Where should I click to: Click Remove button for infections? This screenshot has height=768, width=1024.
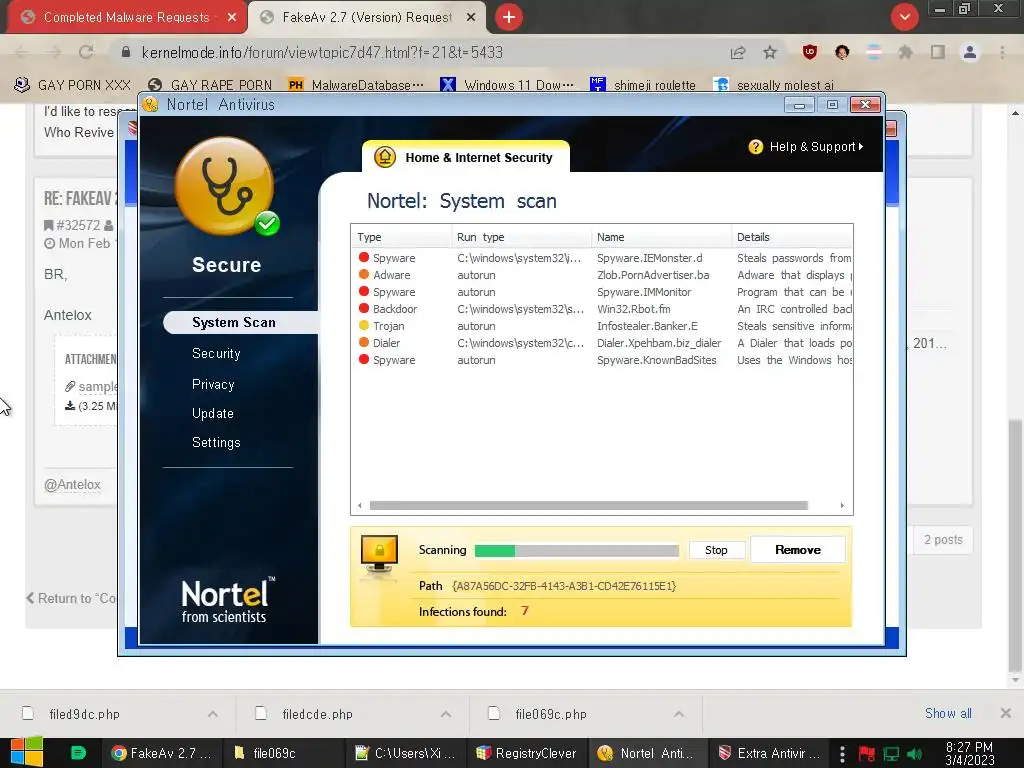tap(797, 550)
